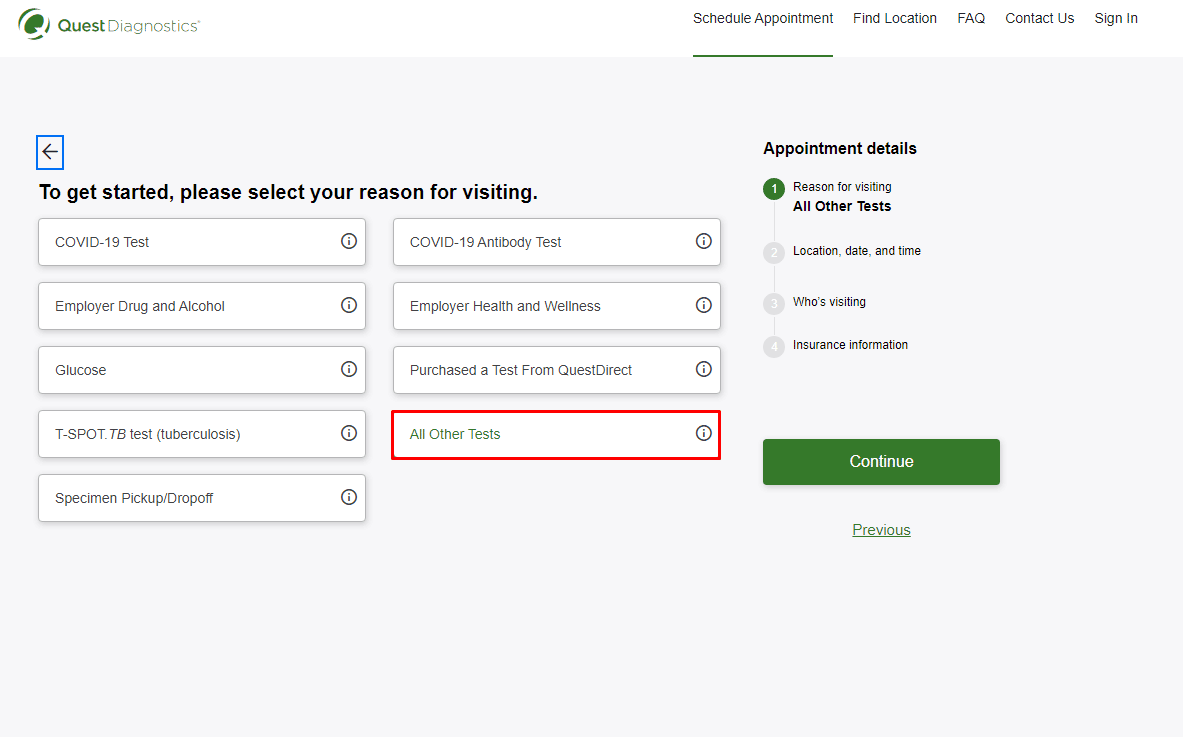Open All Other Tests info icon
1183x737 pixels.
(703, 434)
